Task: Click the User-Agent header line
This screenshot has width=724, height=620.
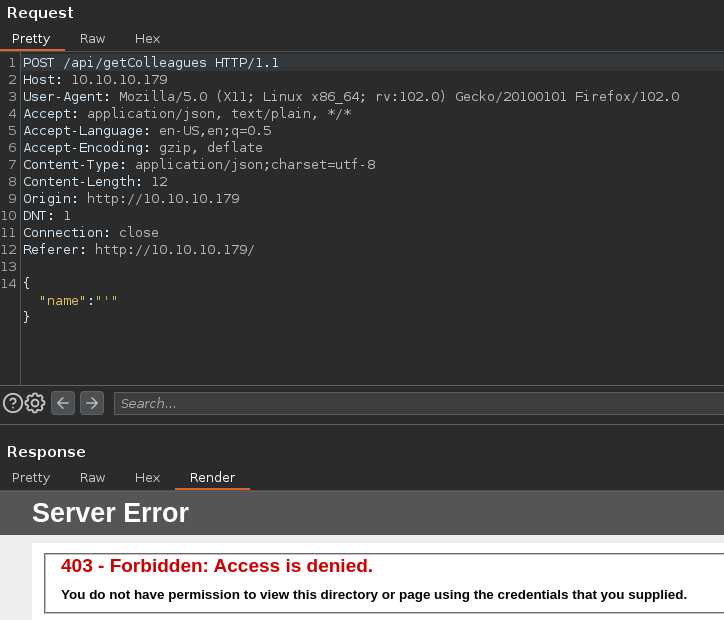Action: 350,96
